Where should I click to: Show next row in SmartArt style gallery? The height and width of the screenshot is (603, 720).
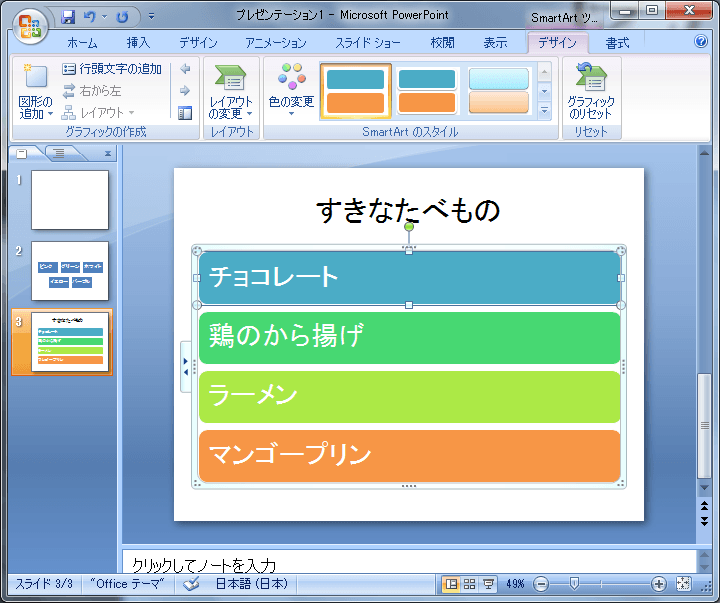(x=544, y=91)
